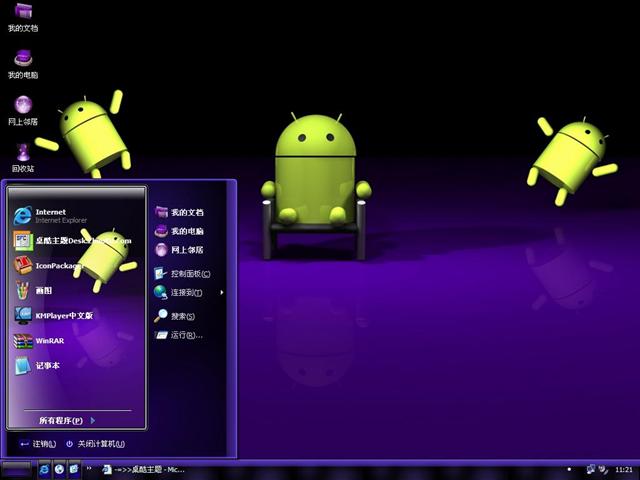The image size is (640, 480).
Task: Click the tray icon beside the clock
Action: point(604,469)
